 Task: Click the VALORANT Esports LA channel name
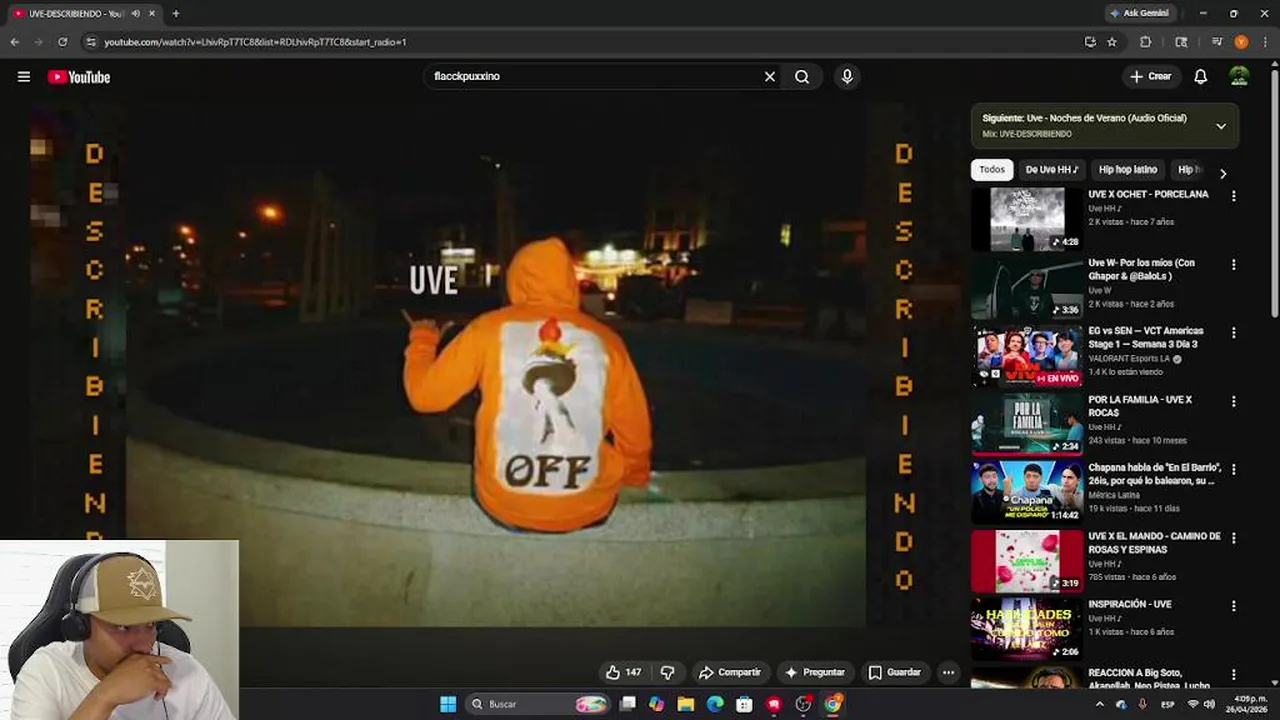(1129, 358)
